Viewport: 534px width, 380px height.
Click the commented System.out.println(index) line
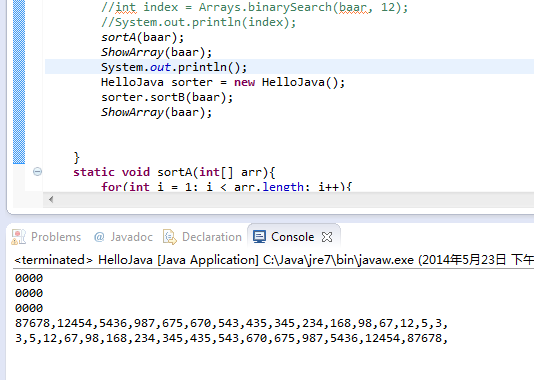coord(199,22)
